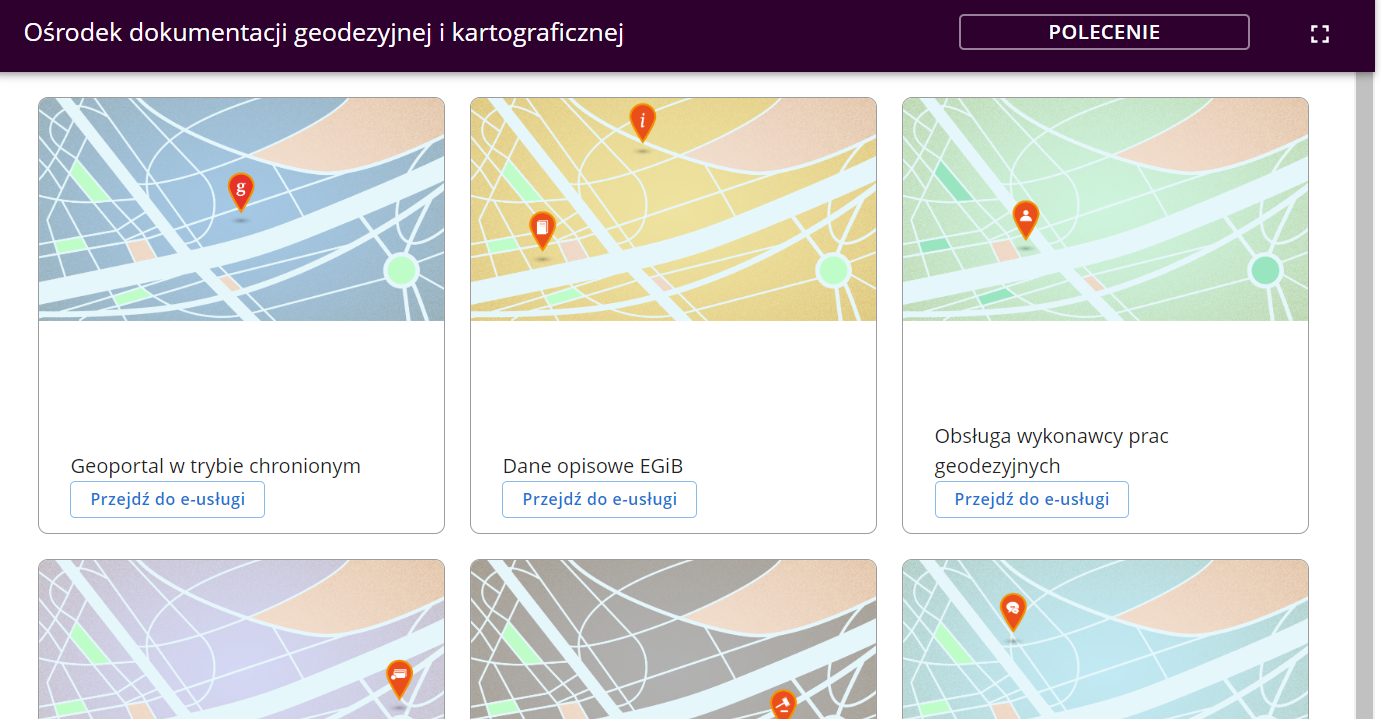Click the red 'g' map pin
This screenshot has width=1381, height=719.
240,190
